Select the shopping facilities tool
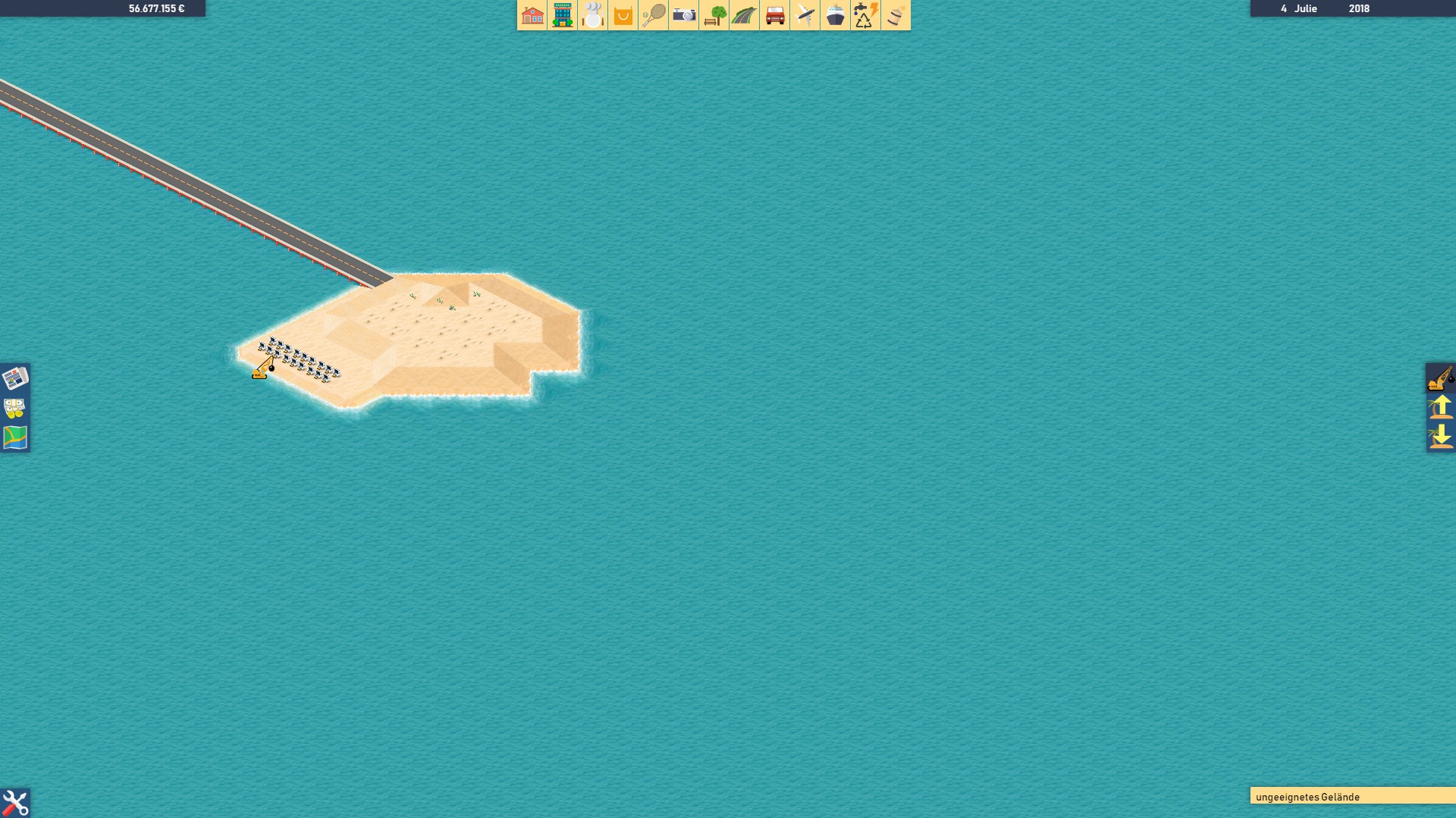Image resolution: width=1456 pixels, height=818 pixels. click(x=623, y=14)
